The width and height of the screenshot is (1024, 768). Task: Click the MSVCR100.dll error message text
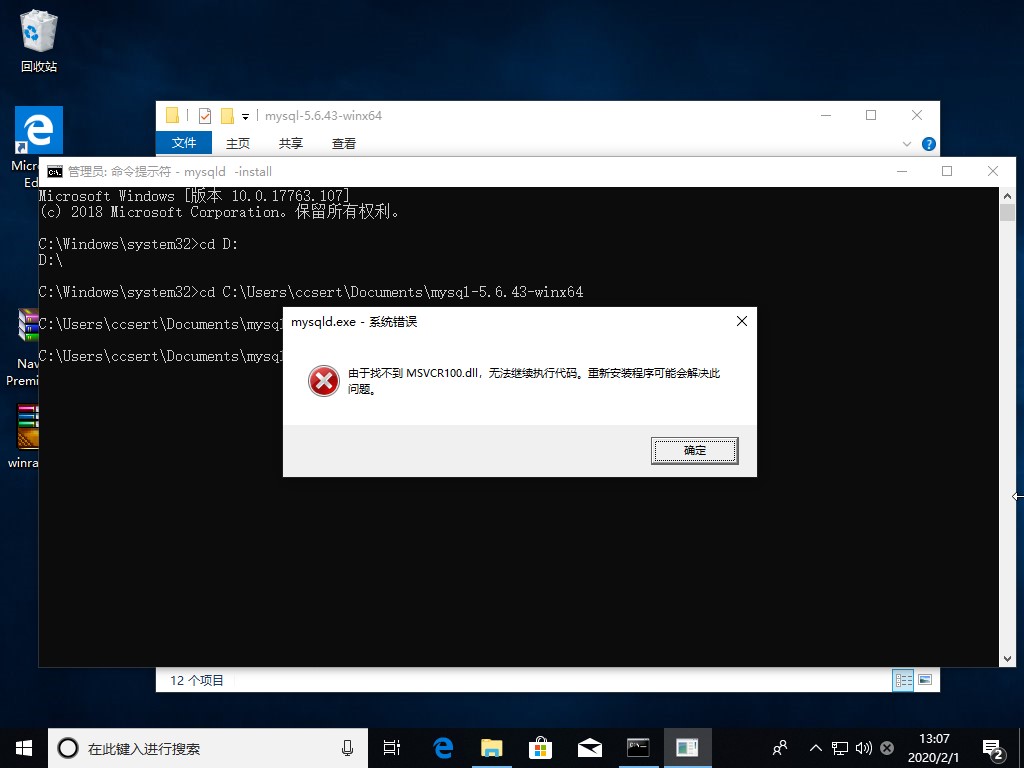pyautogui.click(x=534, y=381)
